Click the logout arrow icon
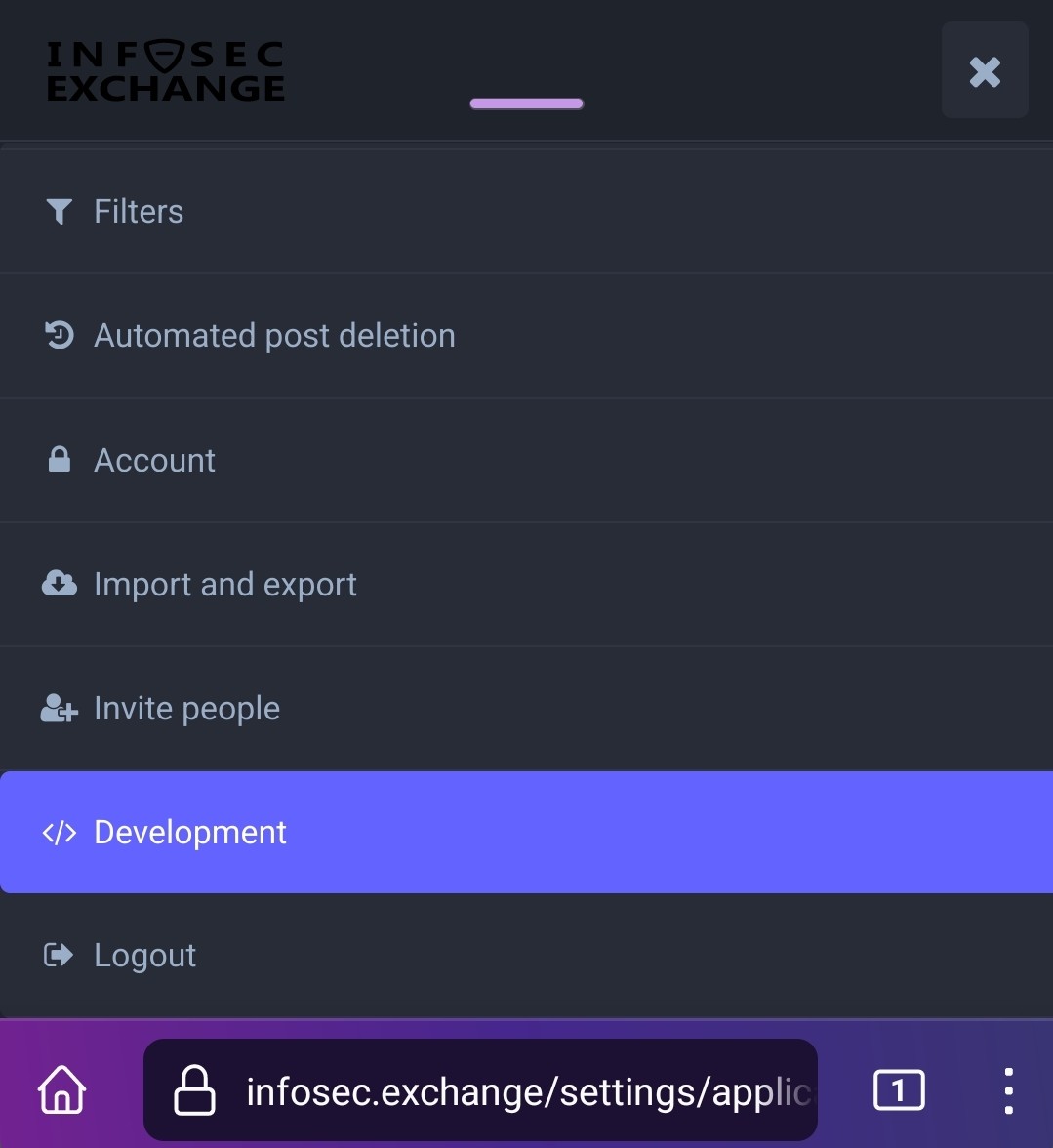 (x=60, y=955)
